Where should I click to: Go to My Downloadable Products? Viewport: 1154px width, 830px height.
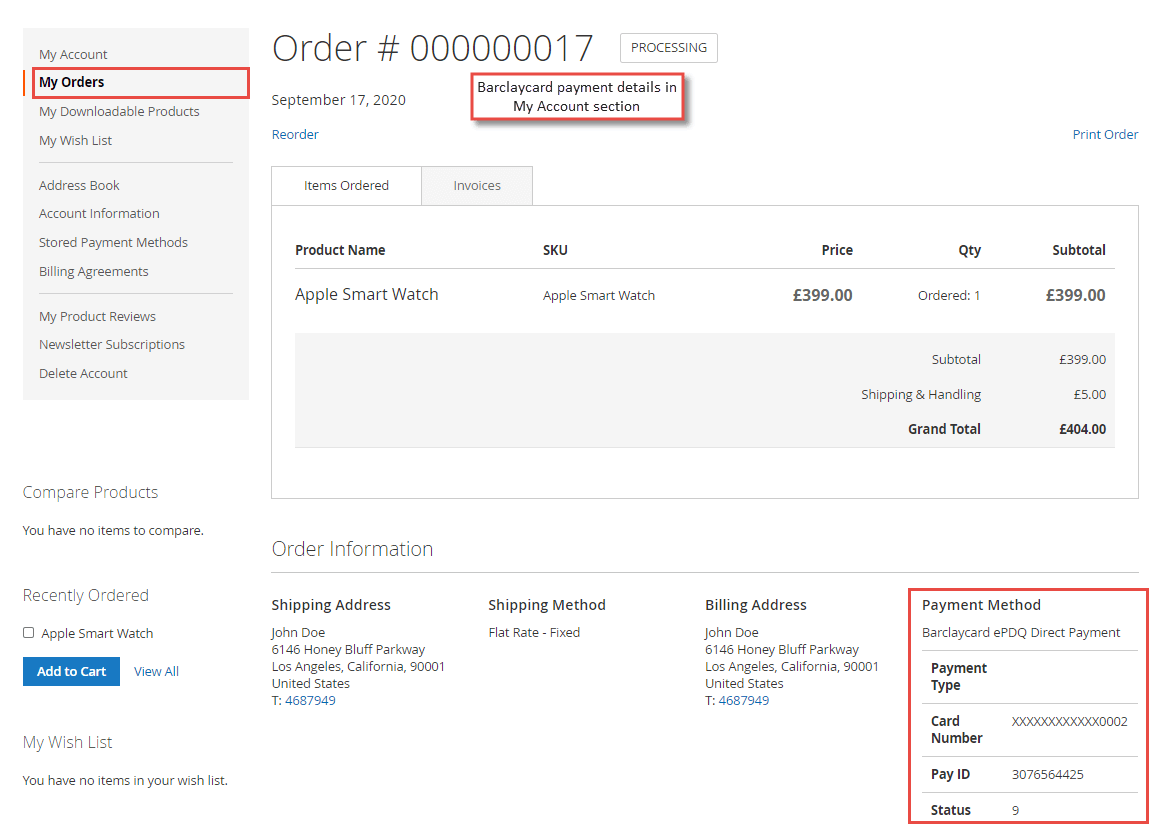[119, 111]
